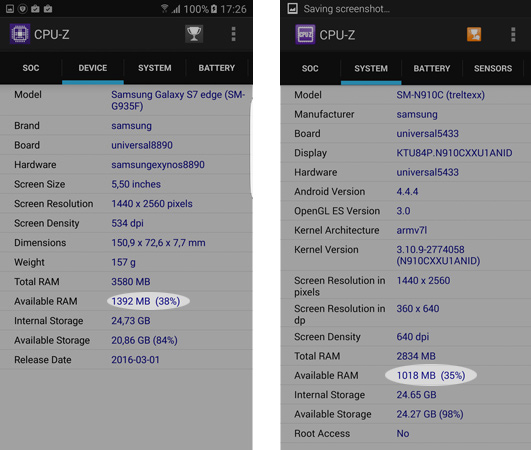This screenshot has height=450, width=531.
Task: Select available storage '24.27 GB (98%)'
Action: click(x=430, y=414)
